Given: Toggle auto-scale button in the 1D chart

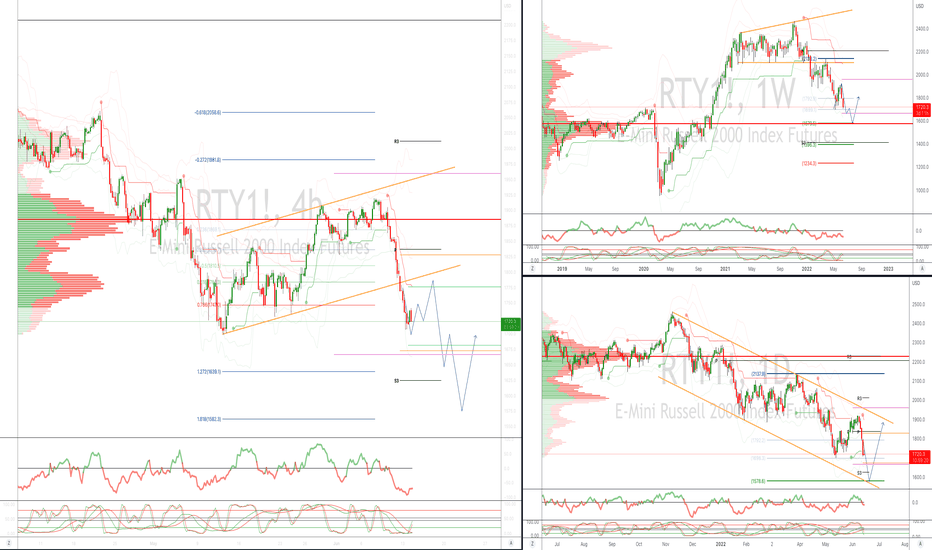Looking at the screenshot, I should click(922, 543).
